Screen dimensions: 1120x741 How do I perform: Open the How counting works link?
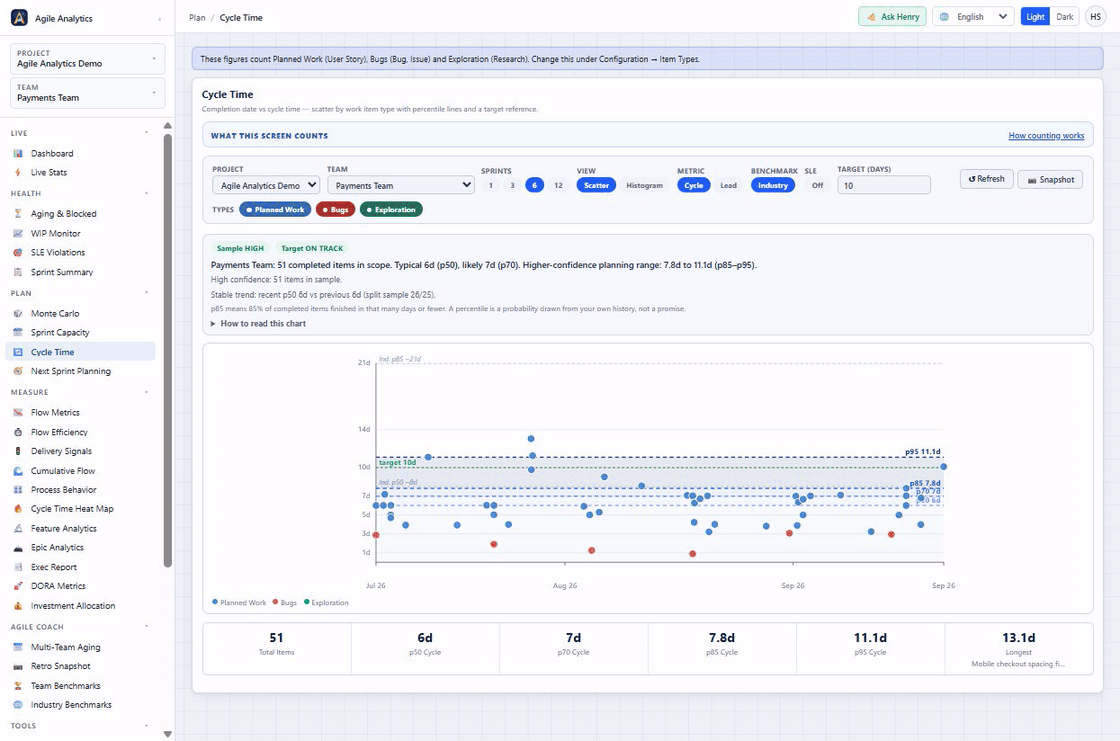(x=1046, y=136)
